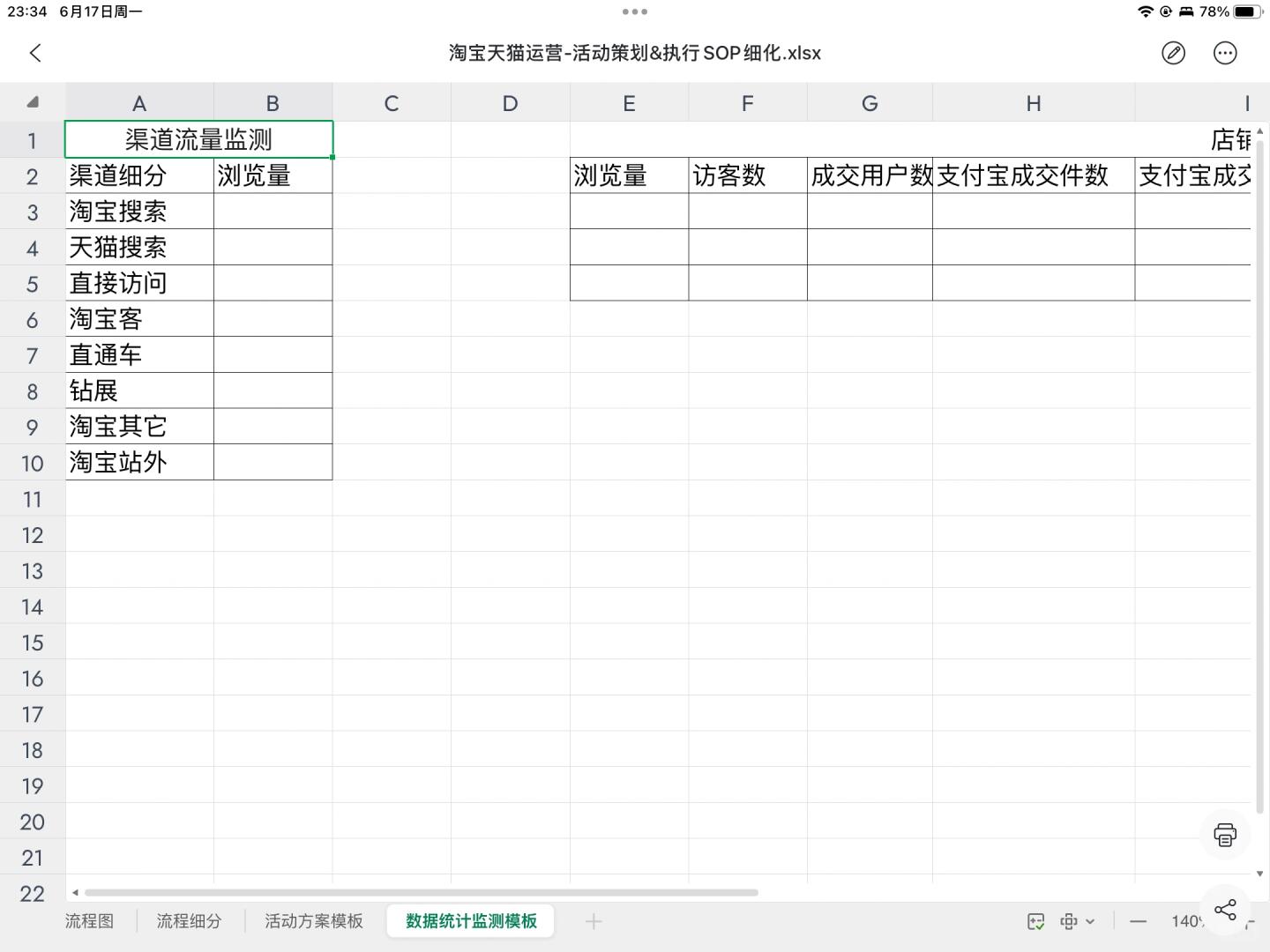Open the 140% zoom level value

coord(1187,921)
